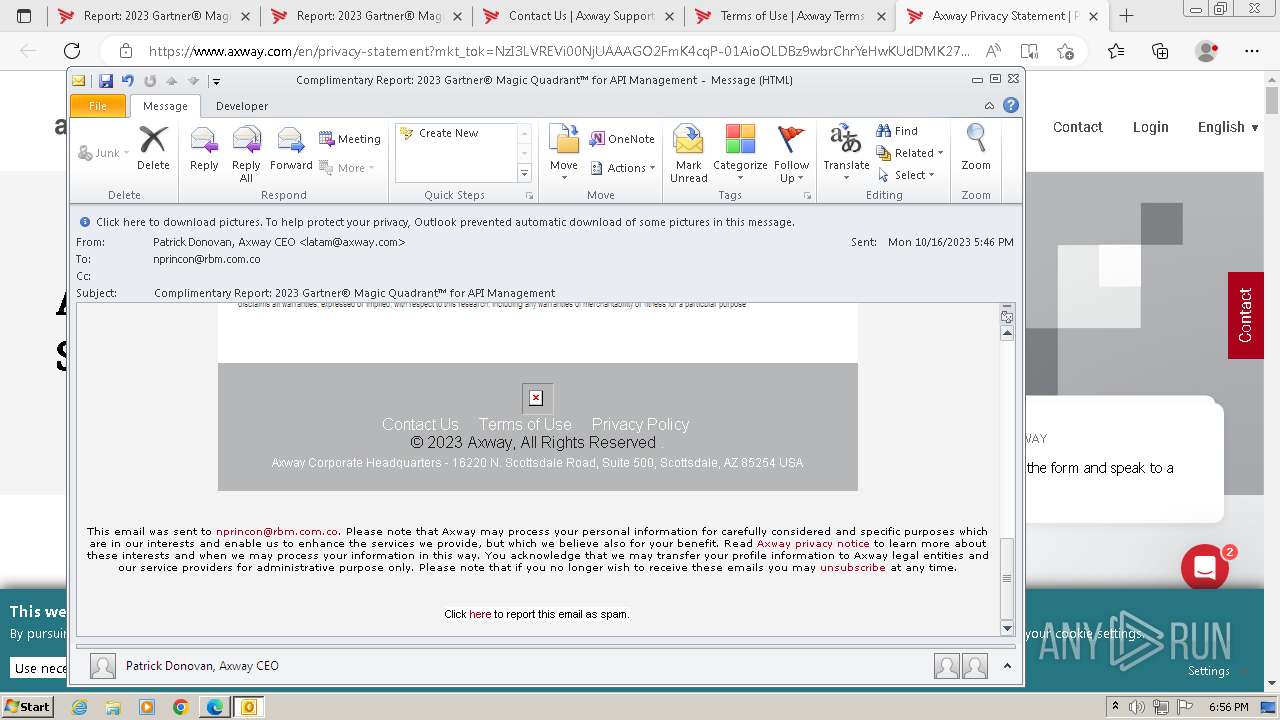Minimize the ribbon with the caret
1280x720 pixels.
(989, 106)
